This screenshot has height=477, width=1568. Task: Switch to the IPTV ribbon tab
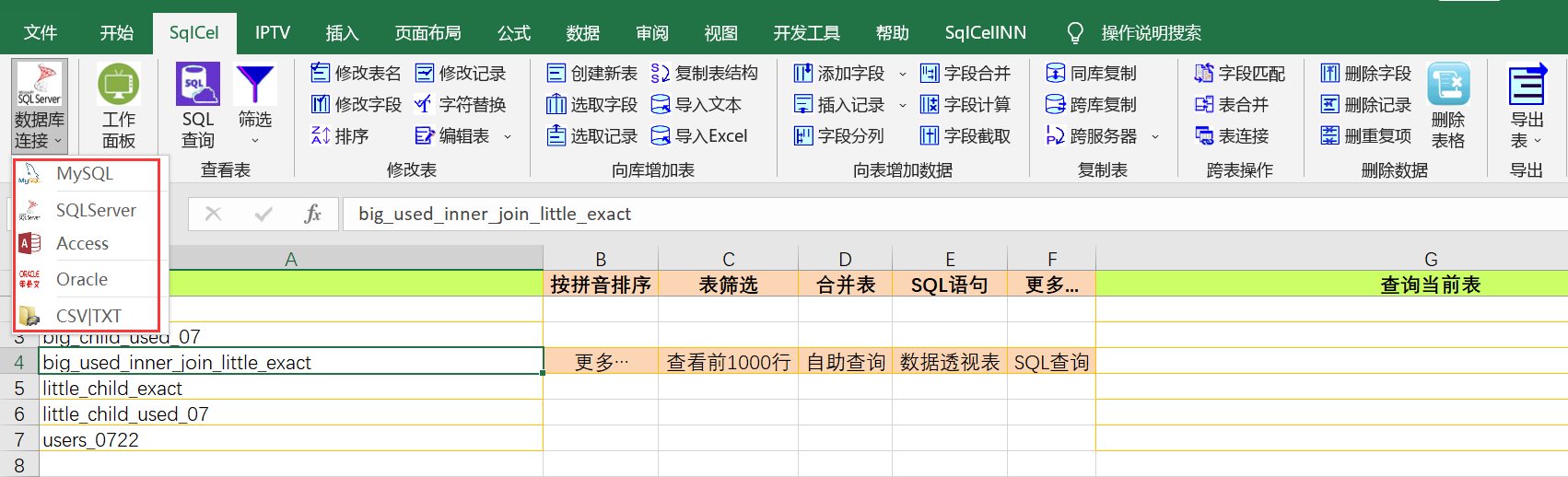pyautogui.click(x=273, y=33)
